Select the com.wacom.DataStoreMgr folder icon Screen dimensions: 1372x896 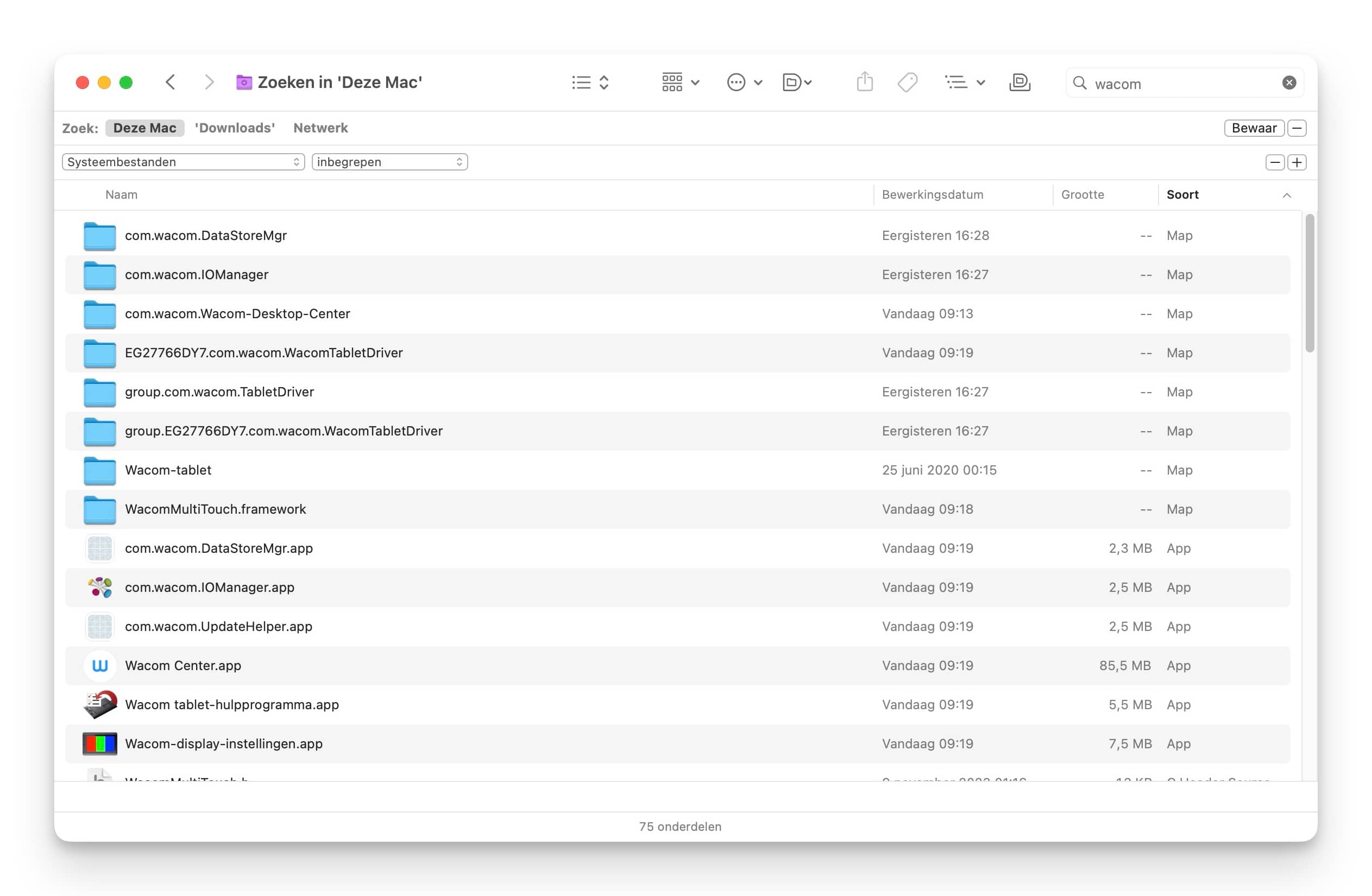(x=100, y=236)
